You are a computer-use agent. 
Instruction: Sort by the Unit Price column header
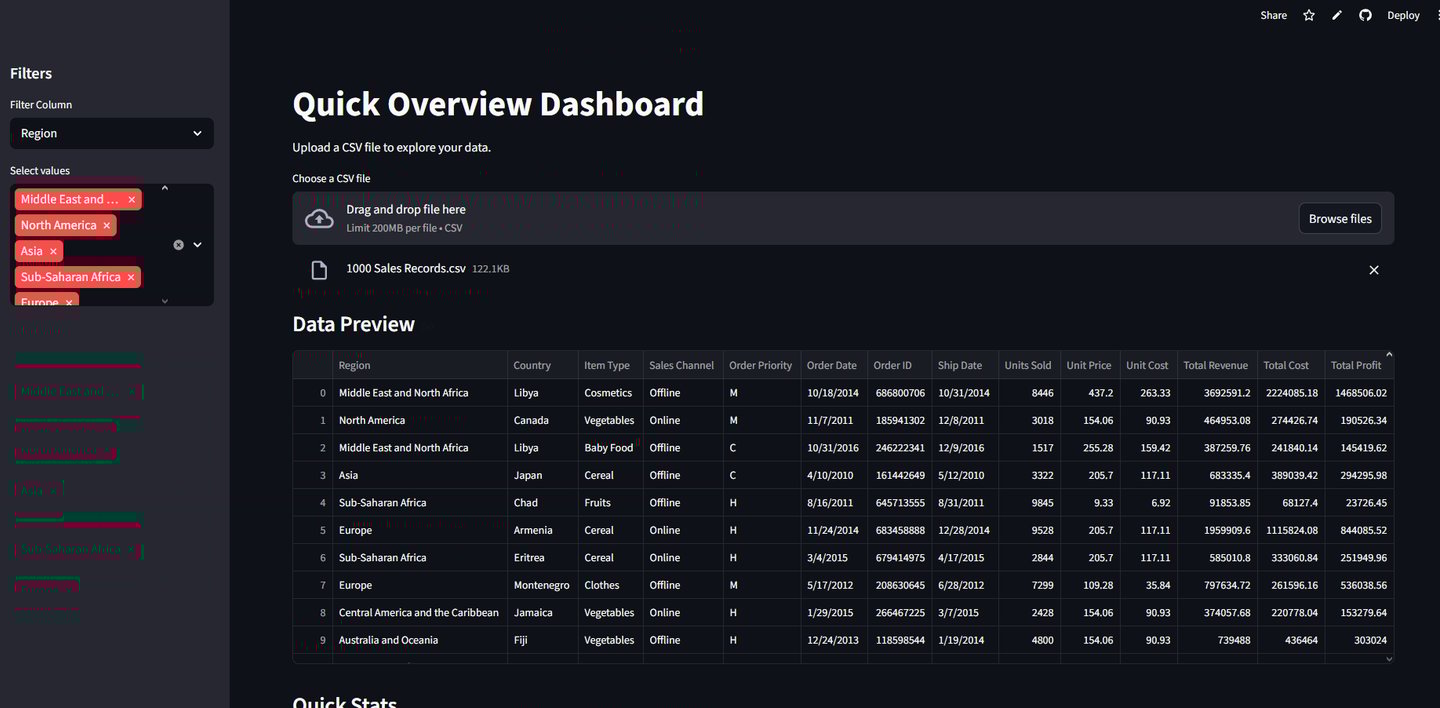(x=1090, y=365)
